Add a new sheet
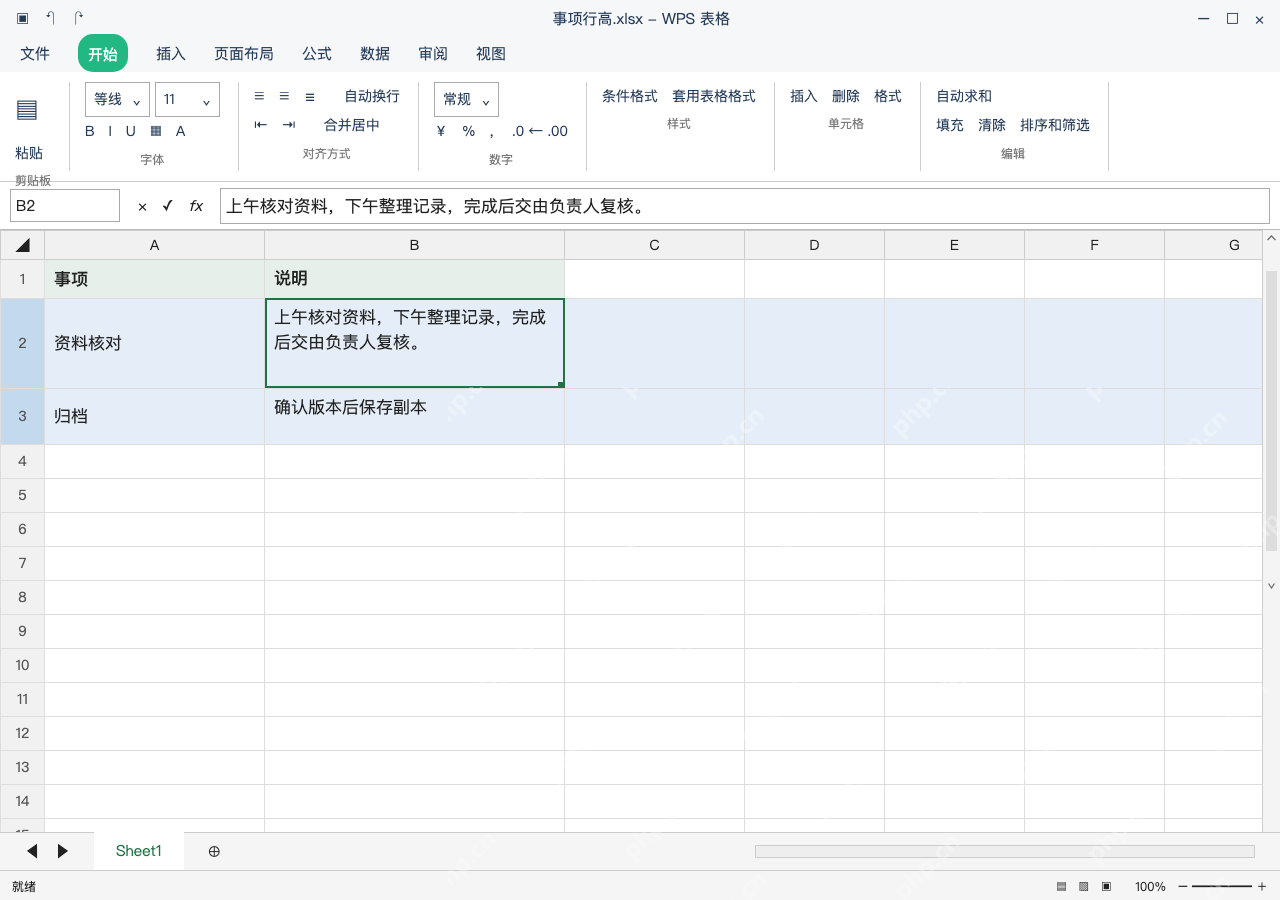This screenshot has height=900, width=1280. coord(214,851)
